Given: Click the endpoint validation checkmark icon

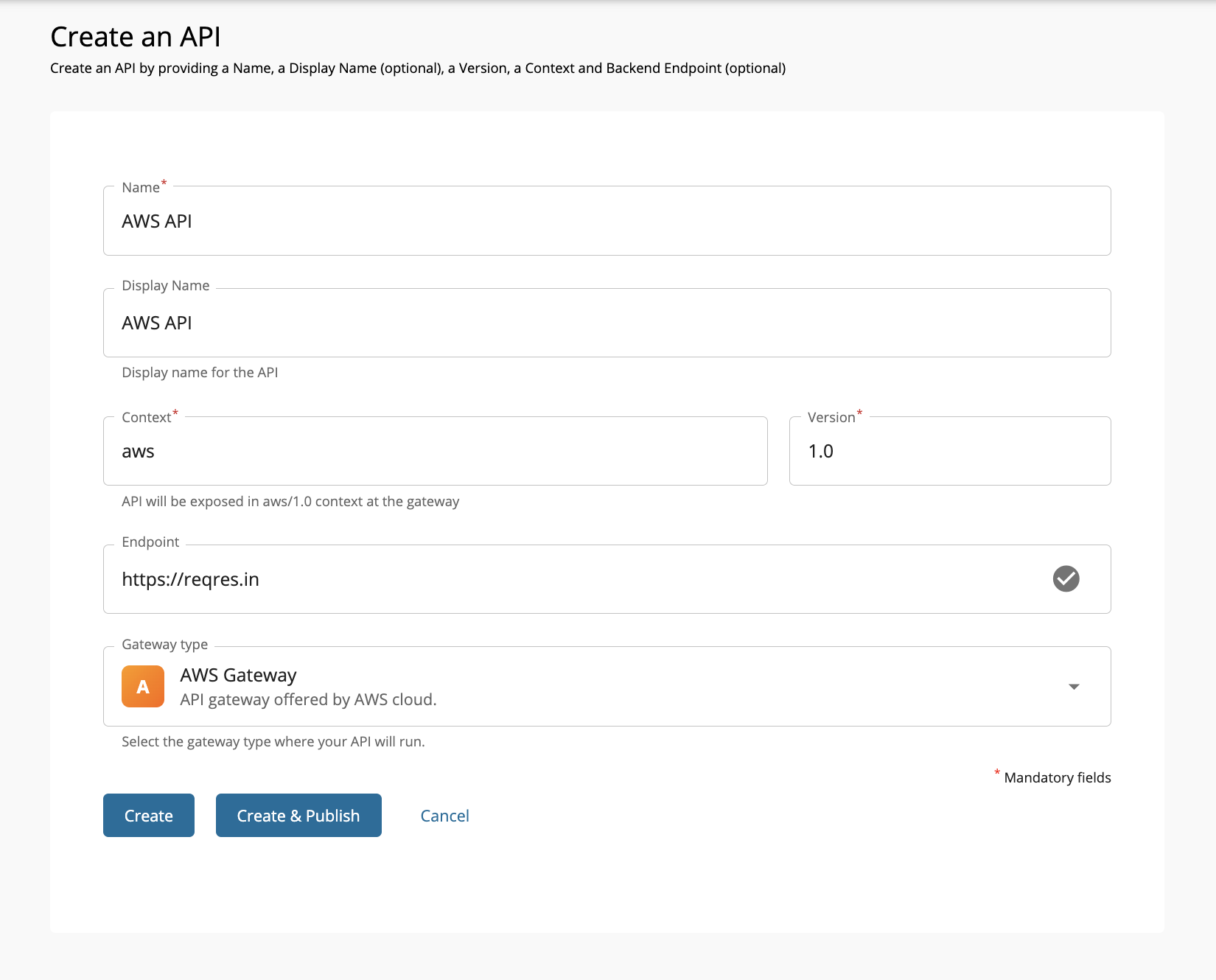Looking at the screenshot, I should tap(1066, 579).
